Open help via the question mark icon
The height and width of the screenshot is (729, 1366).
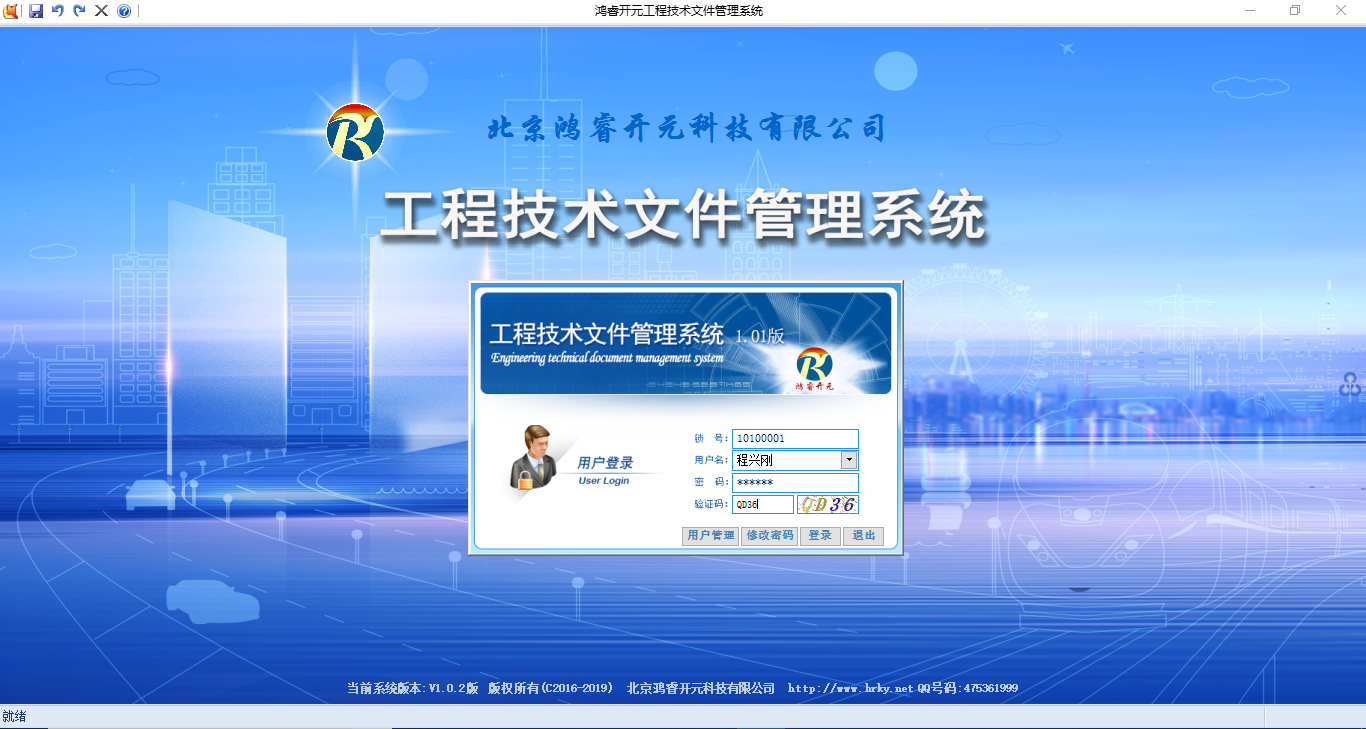124,11
